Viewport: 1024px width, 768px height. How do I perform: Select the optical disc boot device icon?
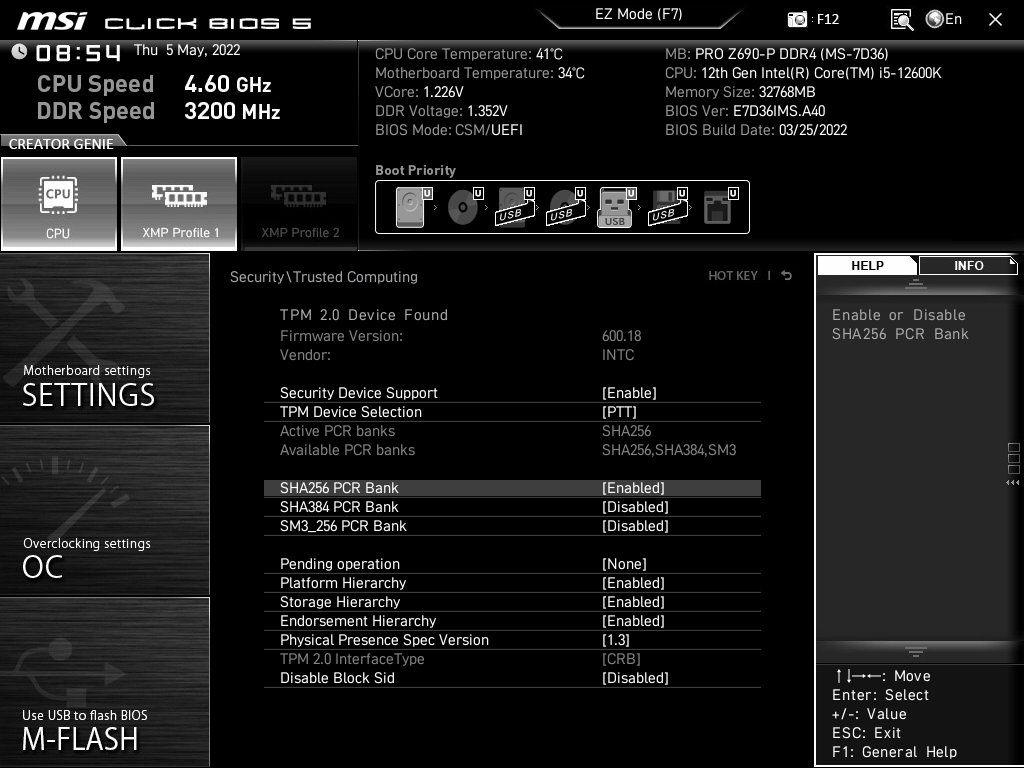(465, 207)
